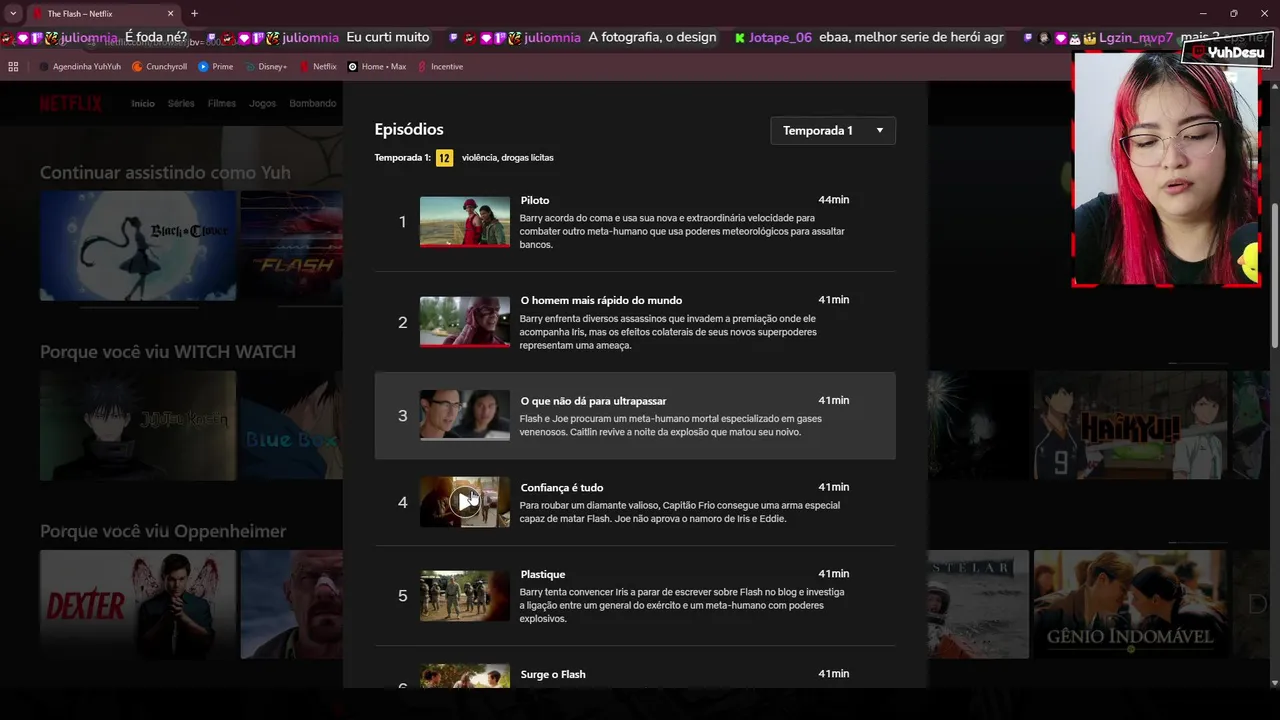Click the age rating 12 badge
Screen dimensions: 1280x720
(444, 158)
